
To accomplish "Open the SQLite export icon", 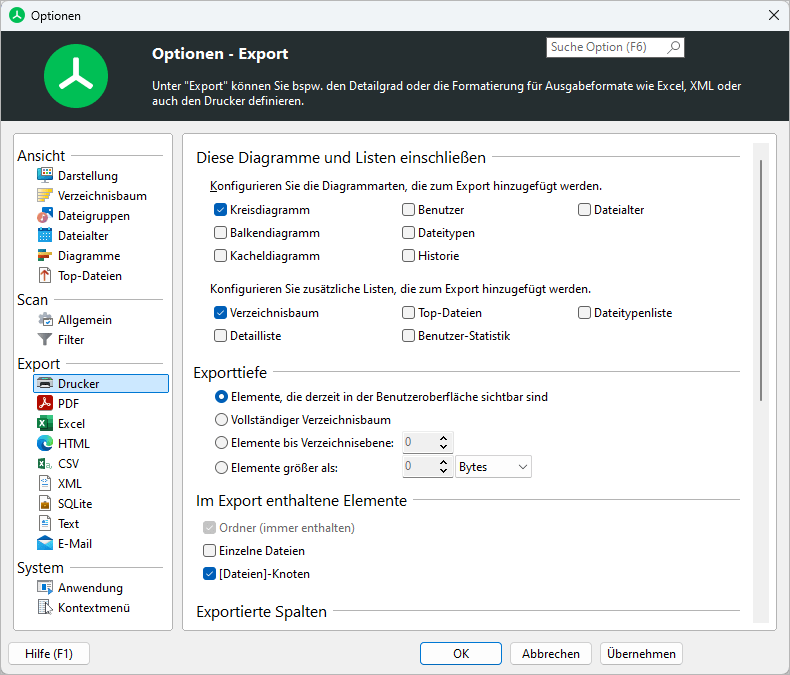I will (45, 503).
